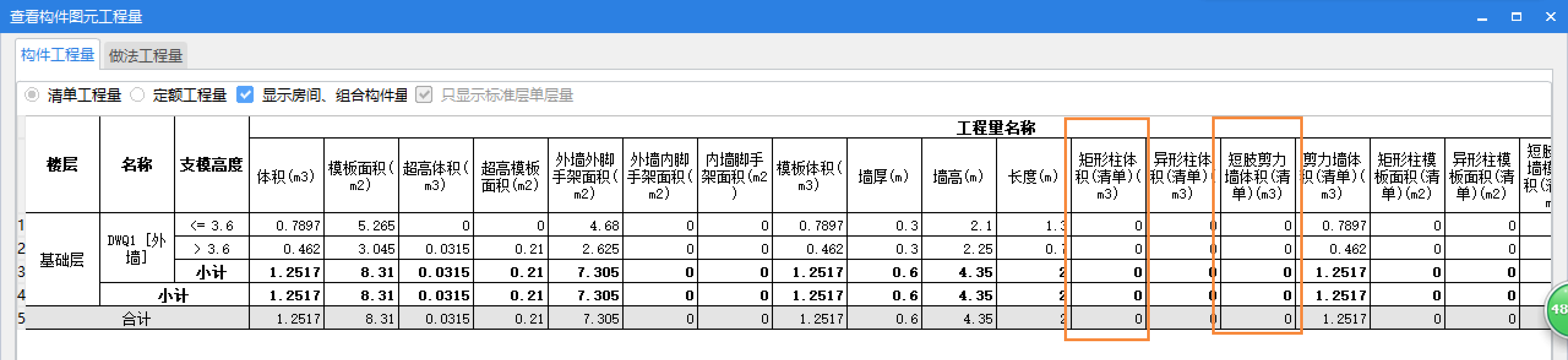Click the 短肢剪力墙体积(清单) column header
1568x360 pixels.
pos(1258,176)
